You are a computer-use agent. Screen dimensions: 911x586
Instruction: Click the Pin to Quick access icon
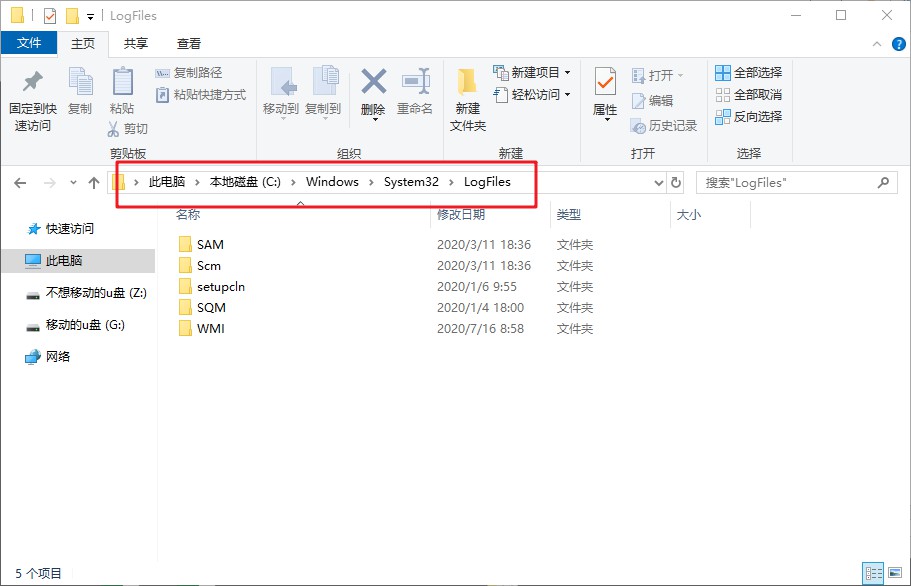(33, 84)
